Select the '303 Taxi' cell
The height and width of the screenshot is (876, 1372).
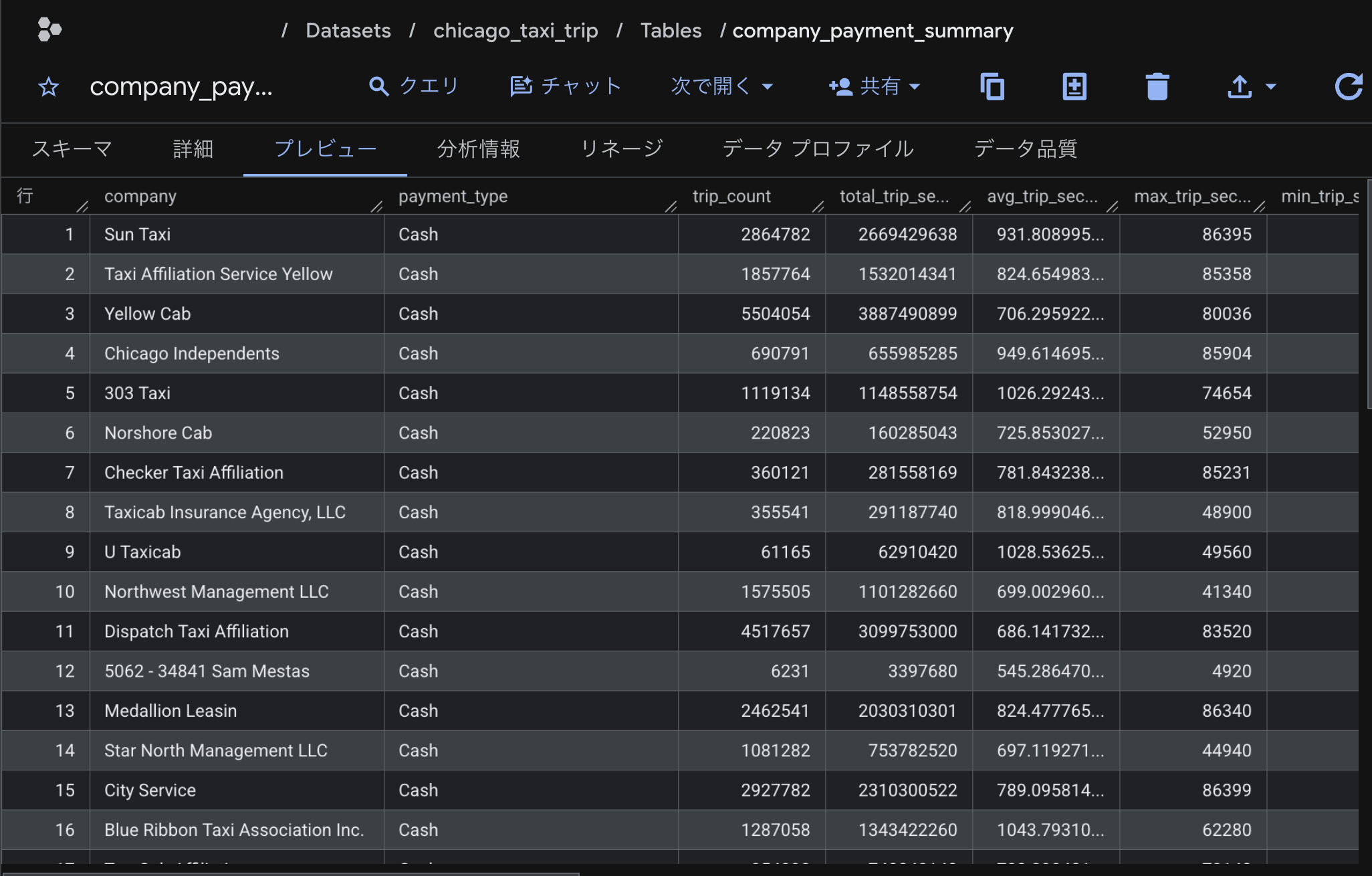[x=237, y=393]
